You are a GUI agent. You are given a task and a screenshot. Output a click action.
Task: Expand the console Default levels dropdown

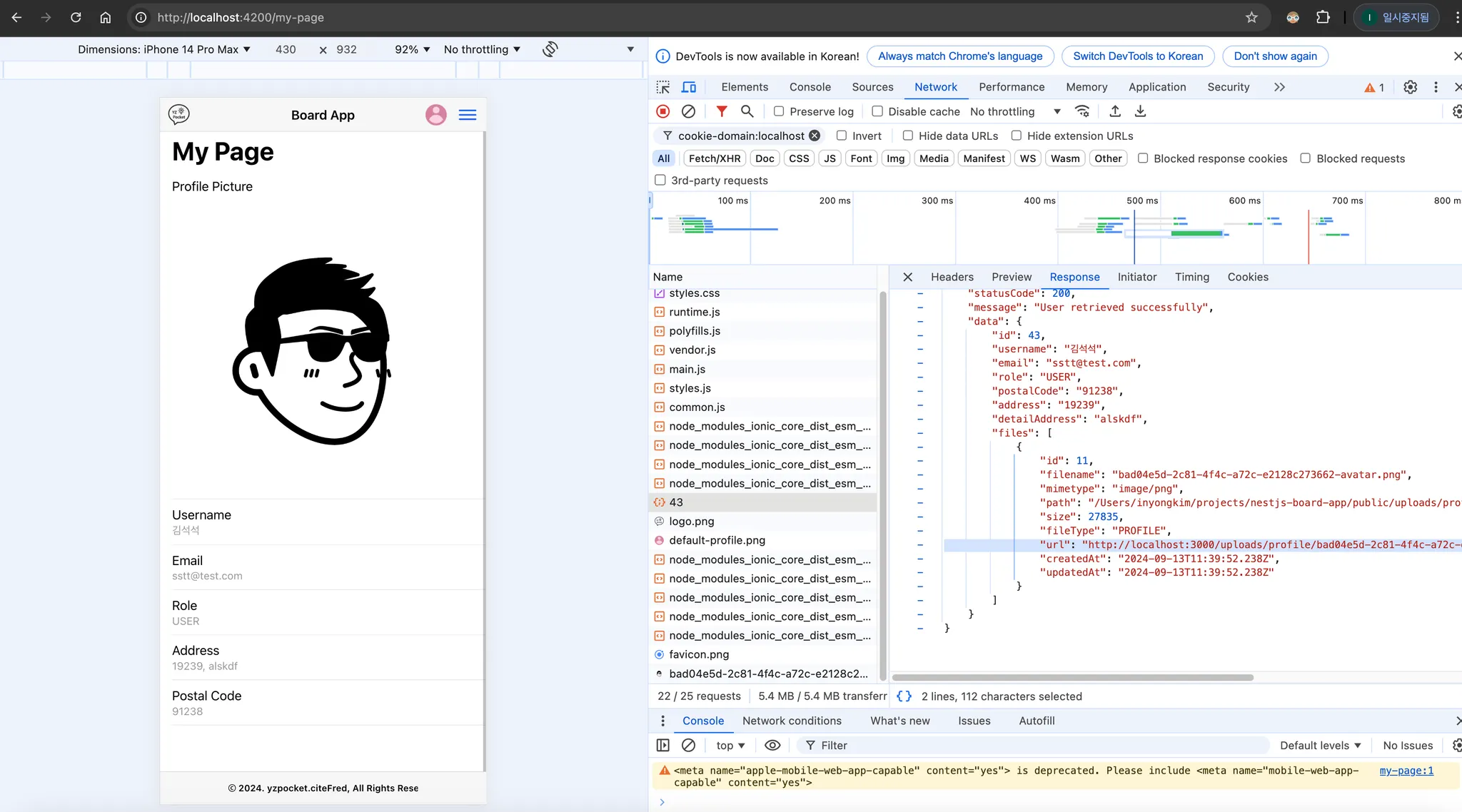point(1320,745)
